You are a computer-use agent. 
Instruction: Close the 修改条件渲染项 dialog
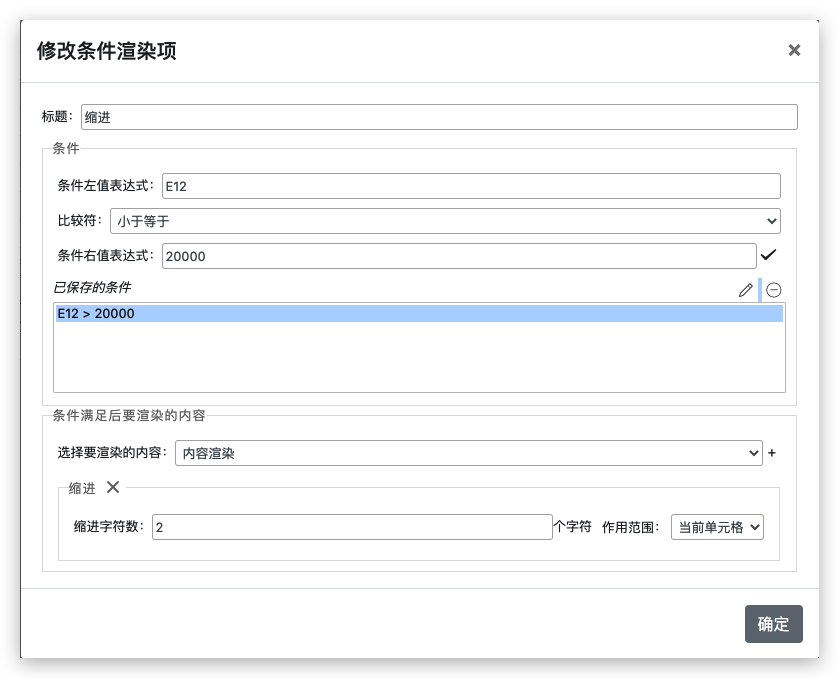(794, 50)
